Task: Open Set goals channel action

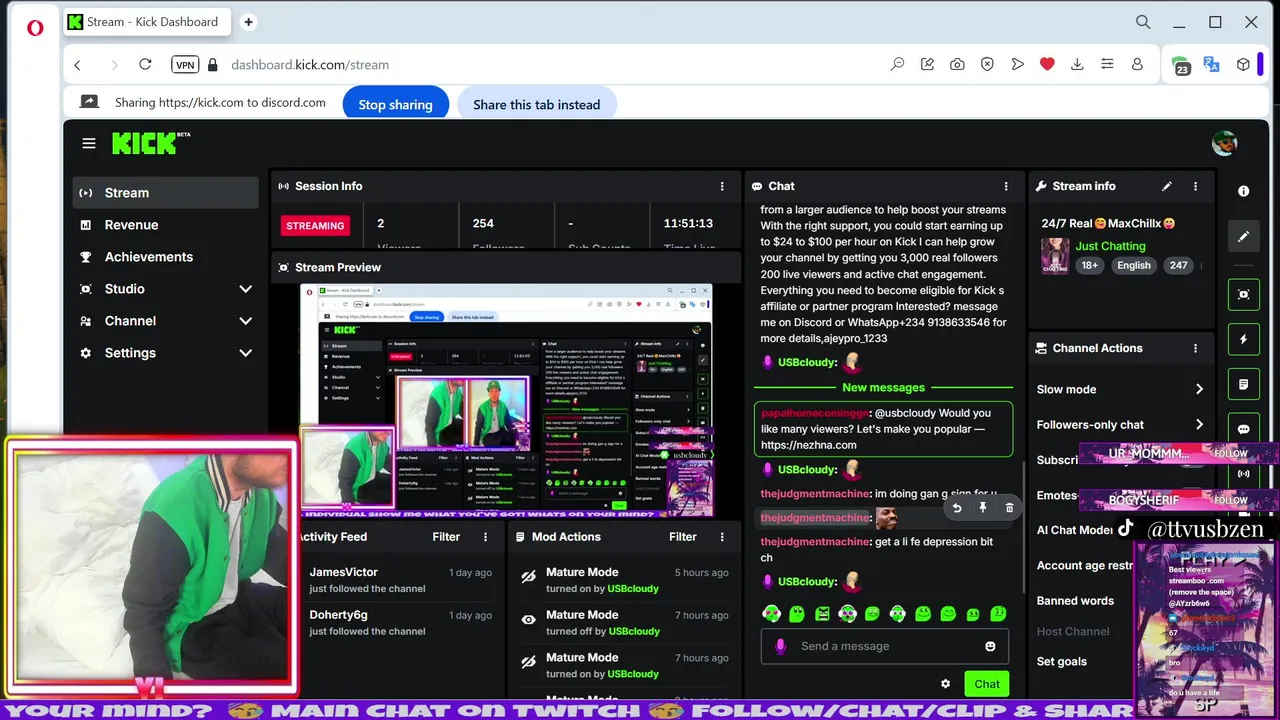Action: point(1061,662)
